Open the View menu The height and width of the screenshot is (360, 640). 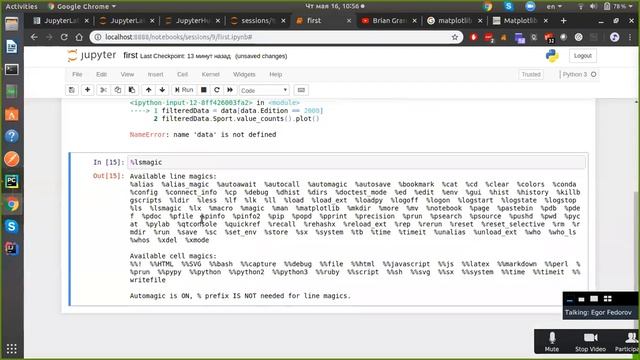[127, 74]
